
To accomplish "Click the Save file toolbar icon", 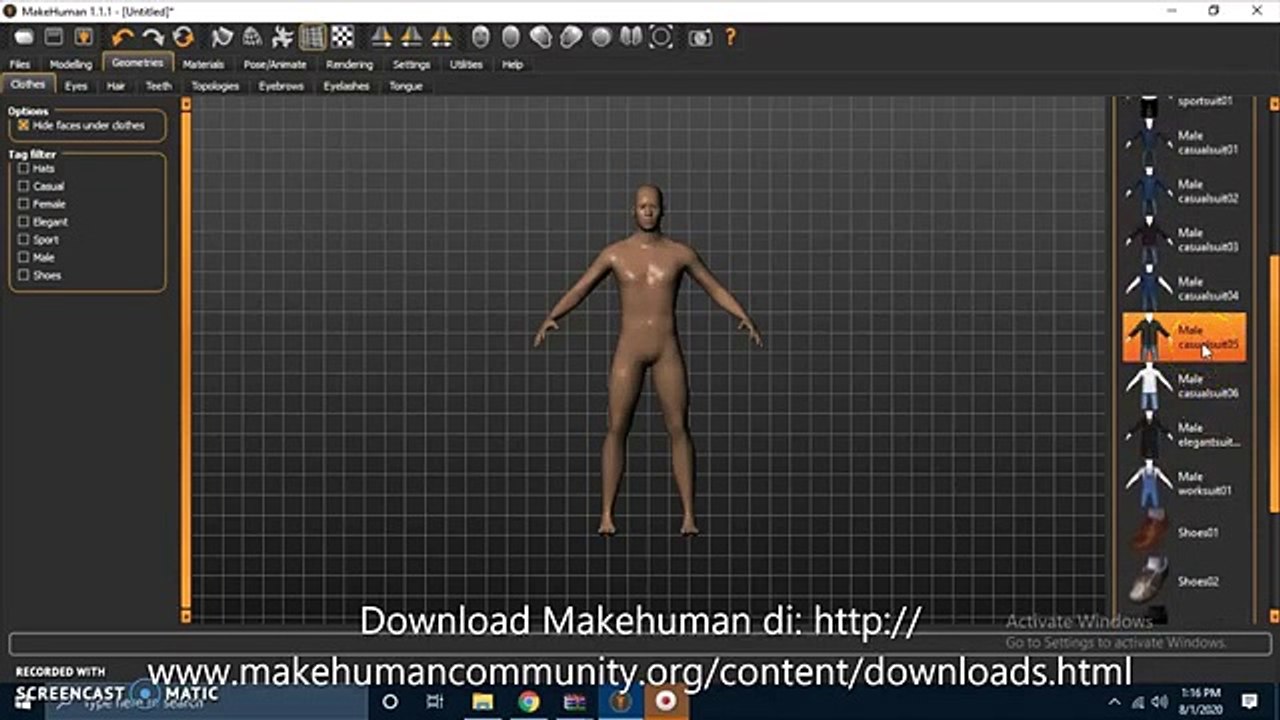I will (84, 38).
